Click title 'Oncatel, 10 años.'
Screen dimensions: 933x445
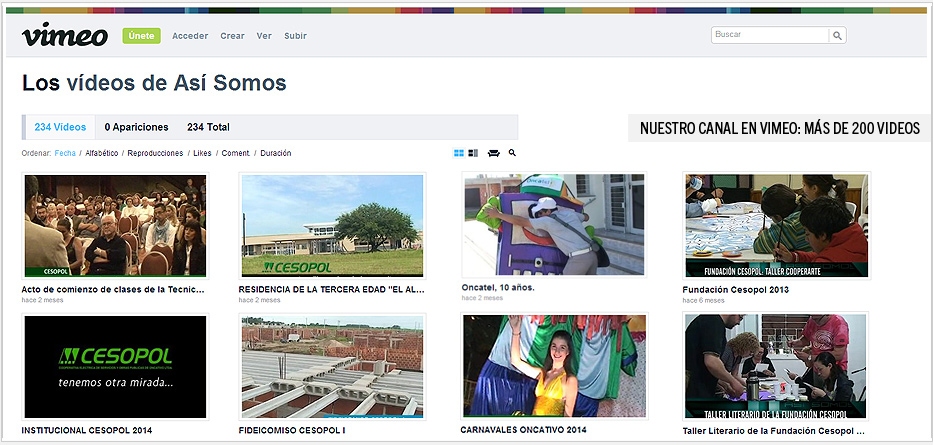(498, 287)
